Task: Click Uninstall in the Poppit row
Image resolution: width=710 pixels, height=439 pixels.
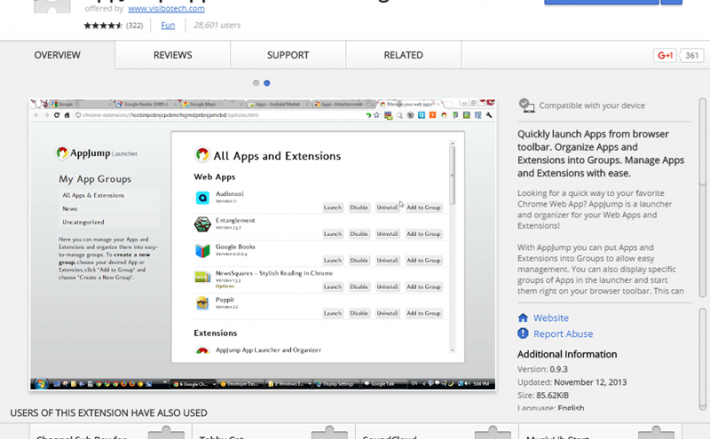Action: pos(387,313)
